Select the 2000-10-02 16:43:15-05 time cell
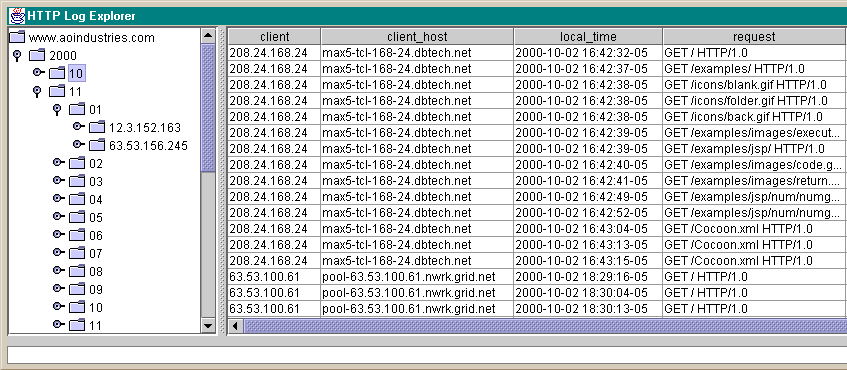This screenshot has width=847, height=370. pos(588,261)
